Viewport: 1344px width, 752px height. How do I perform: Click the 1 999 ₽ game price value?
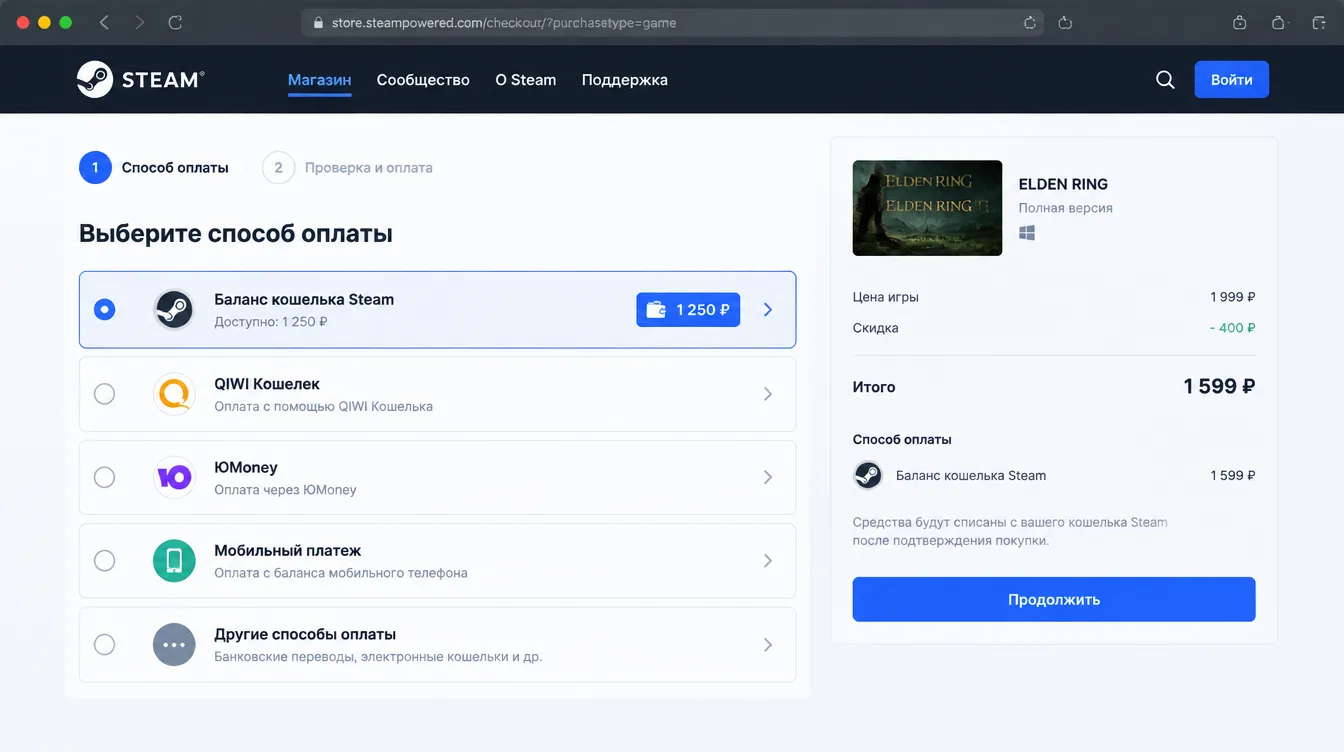coord(1232,297)
